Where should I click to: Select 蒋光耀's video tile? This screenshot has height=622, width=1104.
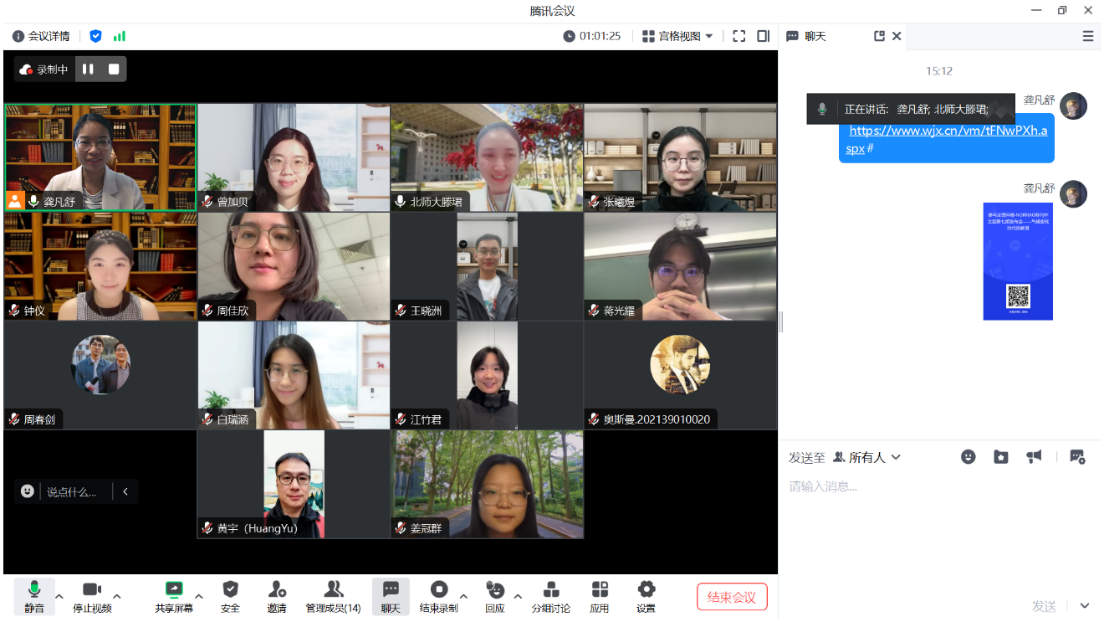point(680,267)
